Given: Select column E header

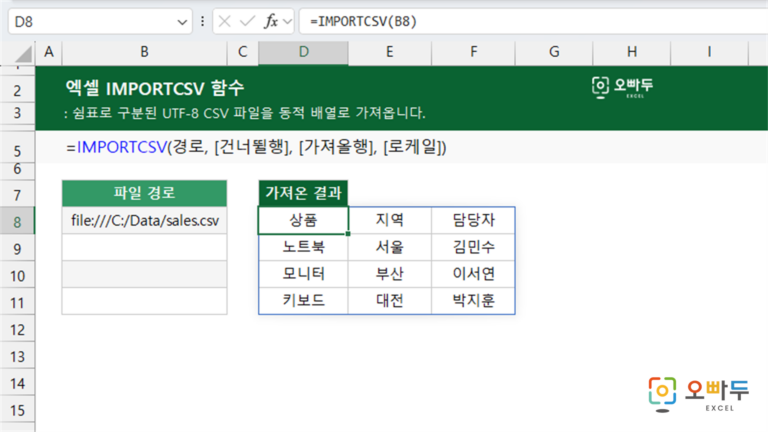Looking at the screenshot, I should click(x=390, y=52).
